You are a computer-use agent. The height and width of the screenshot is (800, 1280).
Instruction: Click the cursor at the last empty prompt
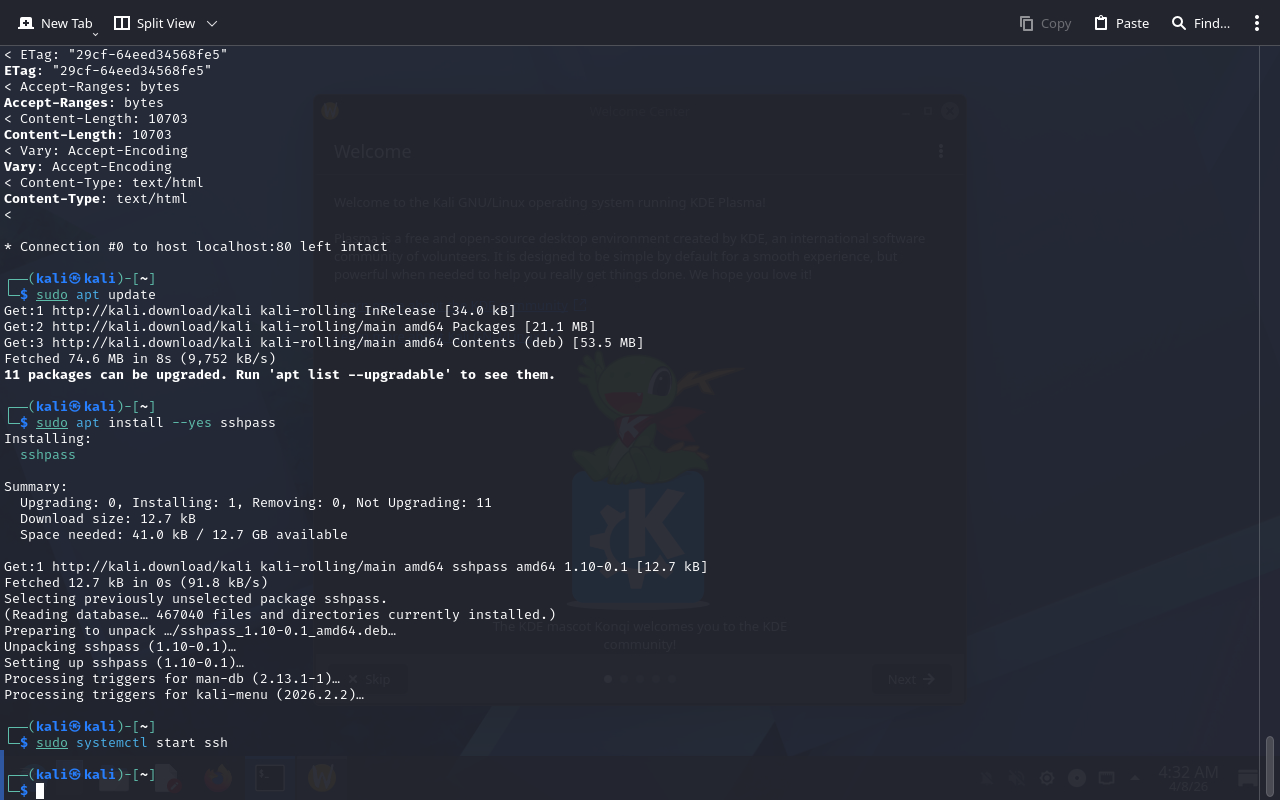click(40, 791)
